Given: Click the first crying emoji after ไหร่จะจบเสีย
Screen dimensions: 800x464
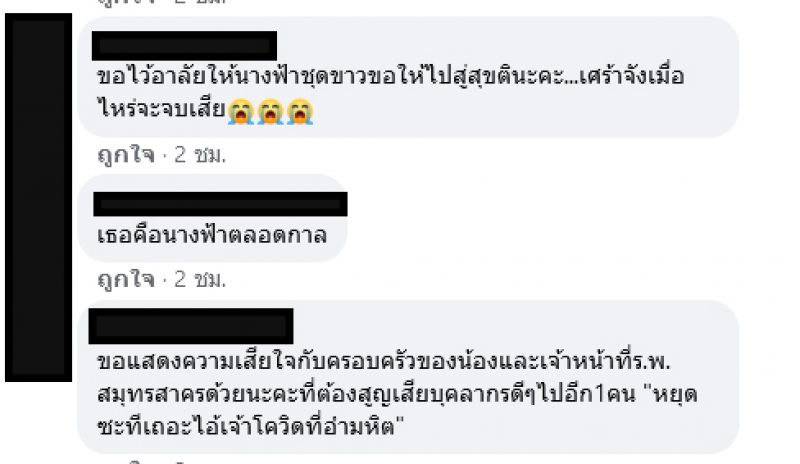Looking at the screenshot, I should 241,111.
